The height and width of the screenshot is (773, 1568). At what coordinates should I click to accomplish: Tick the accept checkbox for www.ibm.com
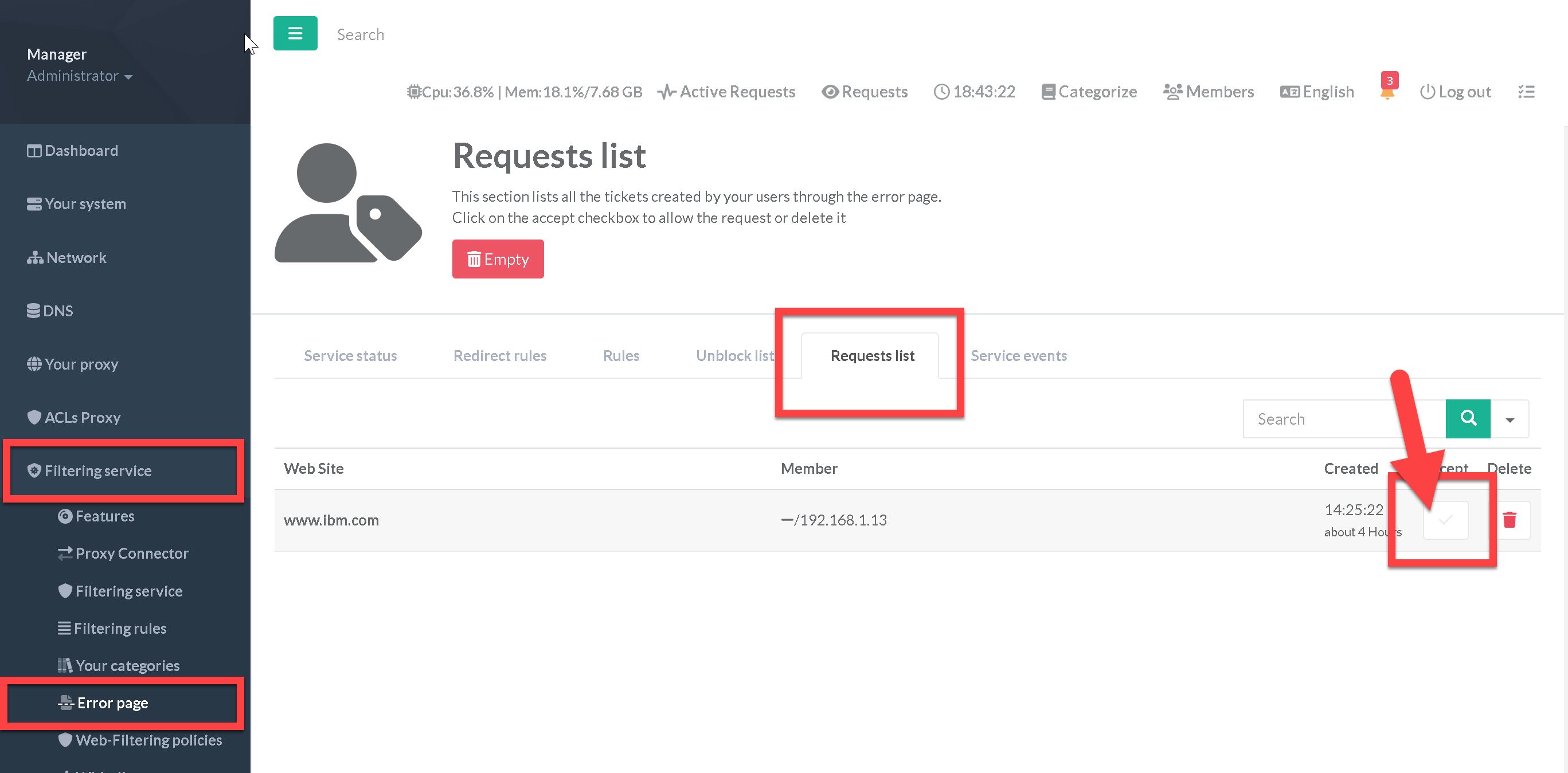pos(1445,520)
